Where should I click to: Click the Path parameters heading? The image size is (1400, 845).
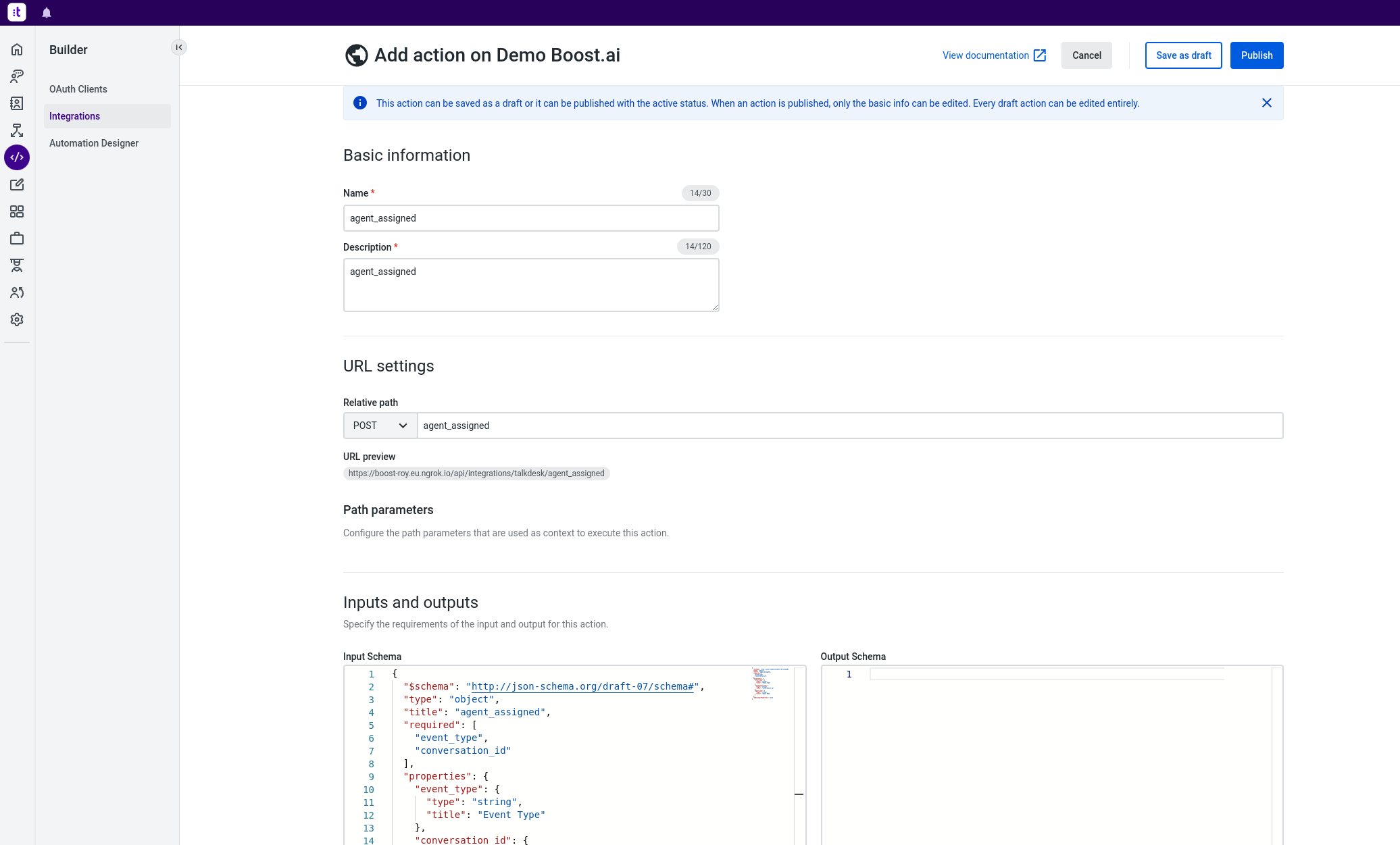point(389,510)
